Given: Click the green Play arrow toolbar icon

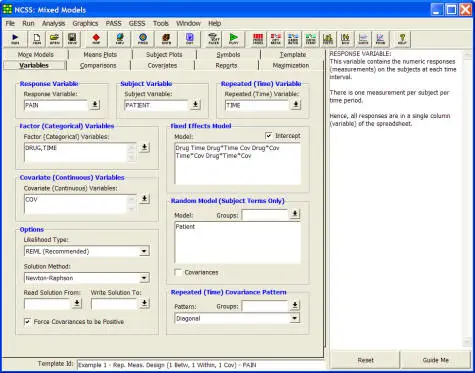Looking at the screenshot, I should 234,39.
